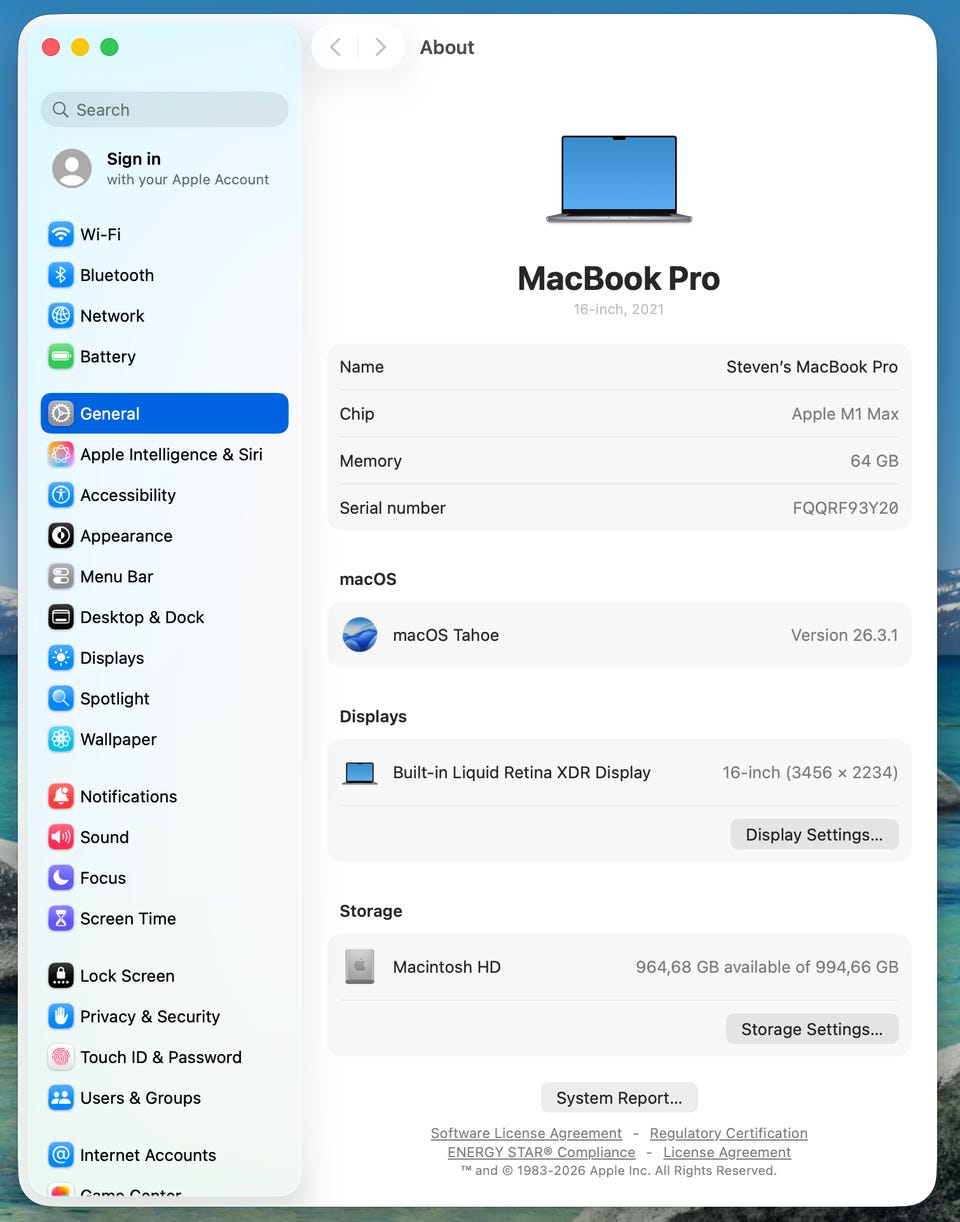Select the Screen Time hourglass icon
This screenshot has height=1222, width=960.
point(61,919)
